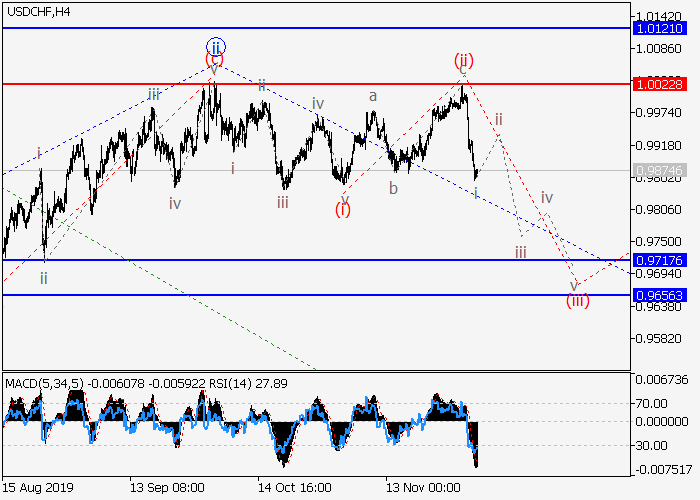Click the circled blue ii wave marker
The height and width of the screenshot is (500, 700).
[217, 45]
